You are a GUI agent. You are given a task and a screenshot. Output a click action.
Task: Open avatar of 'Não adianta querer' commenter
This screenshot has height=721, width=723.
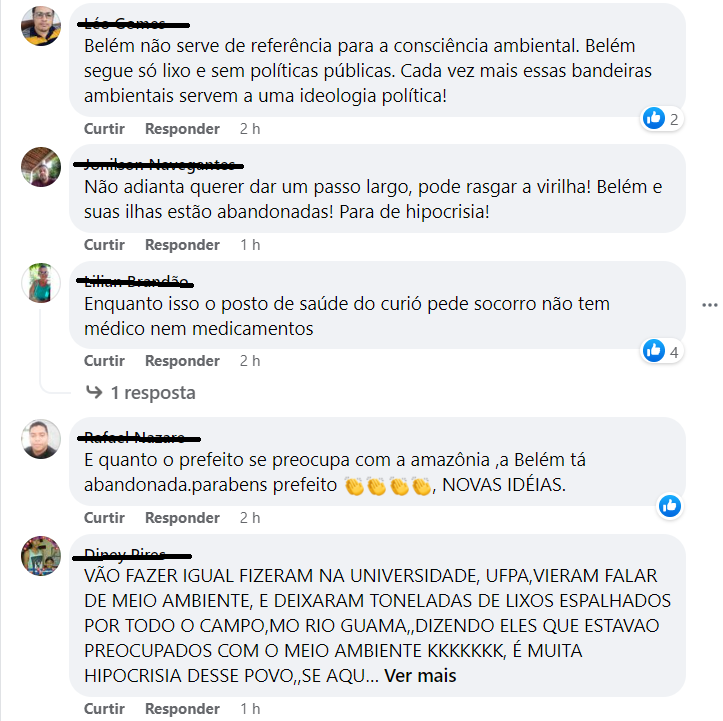41,166
